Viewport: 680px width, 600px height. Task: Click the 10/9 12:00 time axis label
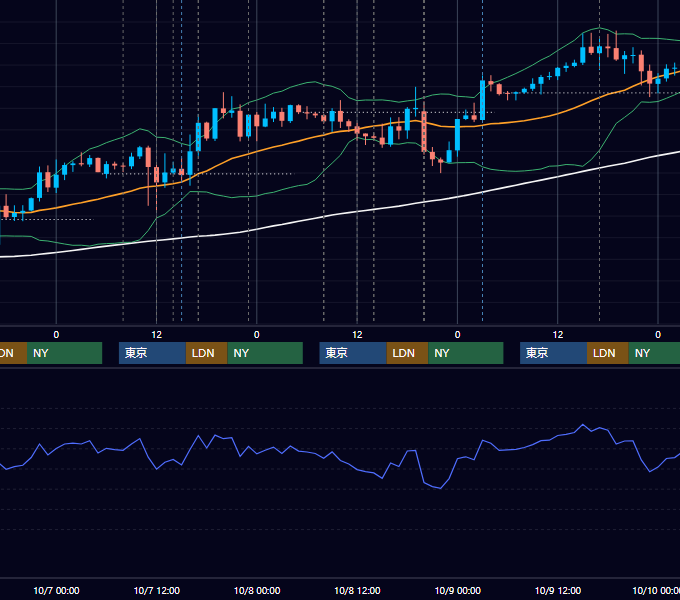tap(558, 590)
